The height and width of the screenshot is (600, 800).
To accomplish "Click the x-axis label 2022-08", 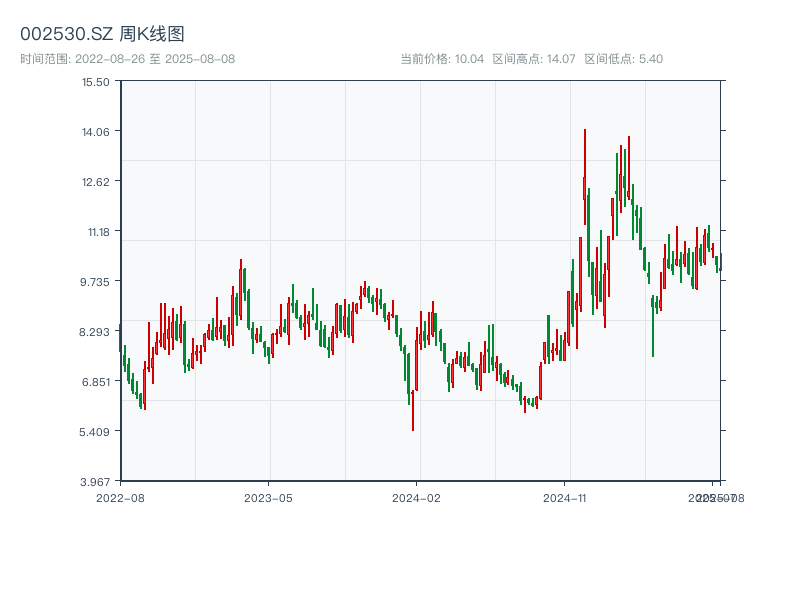I will click(120, 498).
